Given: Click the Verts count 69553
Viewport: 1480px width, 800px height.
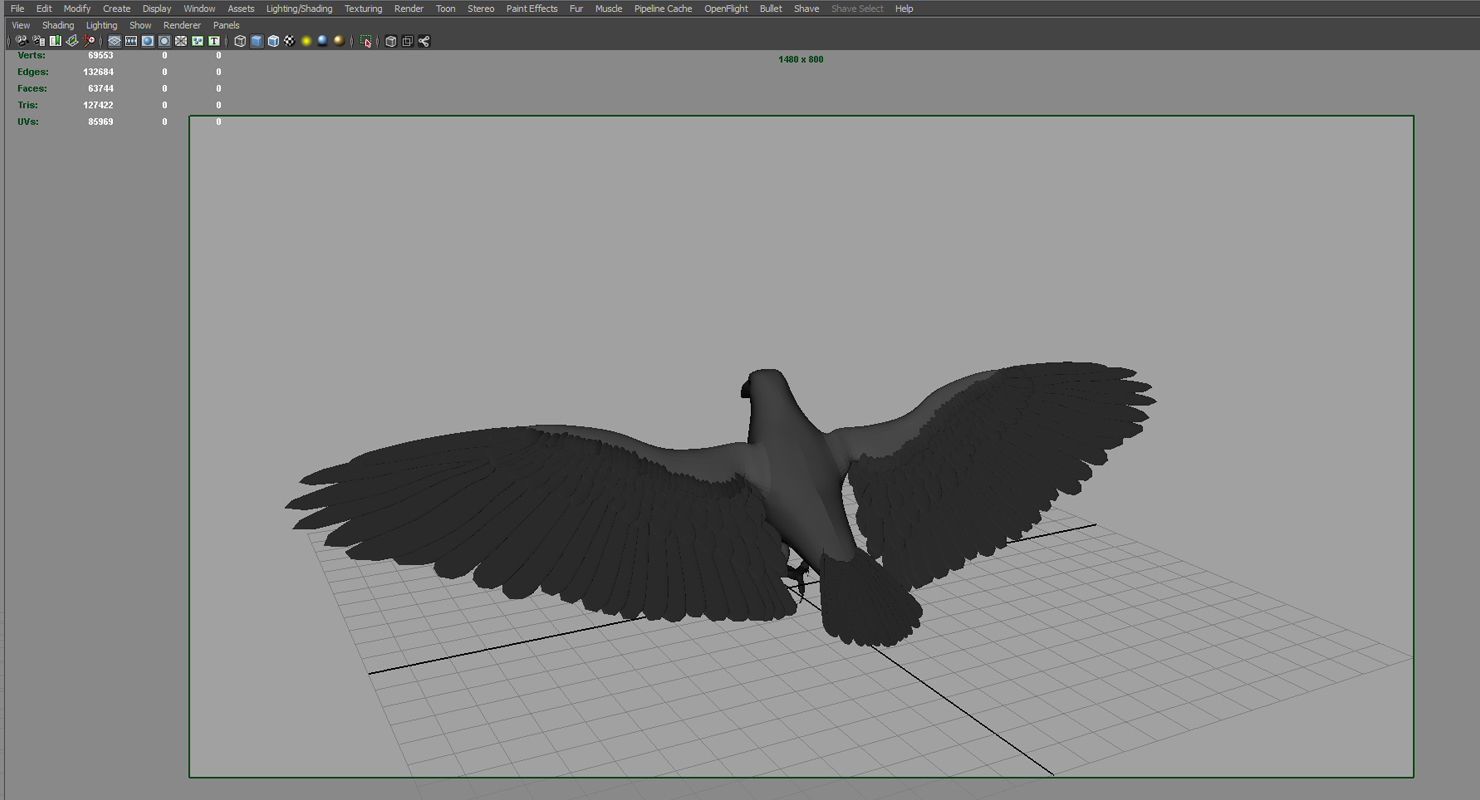Looking at the screenshot, I should pyautogui.click(x=100, y=56).
